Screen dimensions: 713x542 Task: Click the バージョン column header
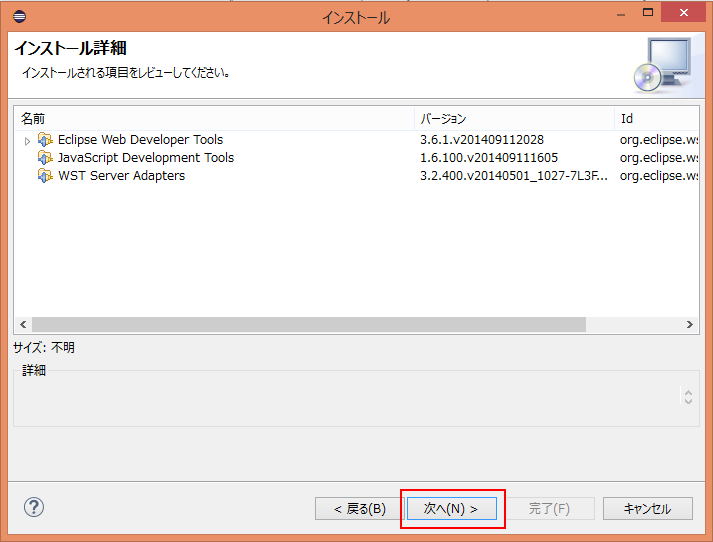click(x=514, y=119)
